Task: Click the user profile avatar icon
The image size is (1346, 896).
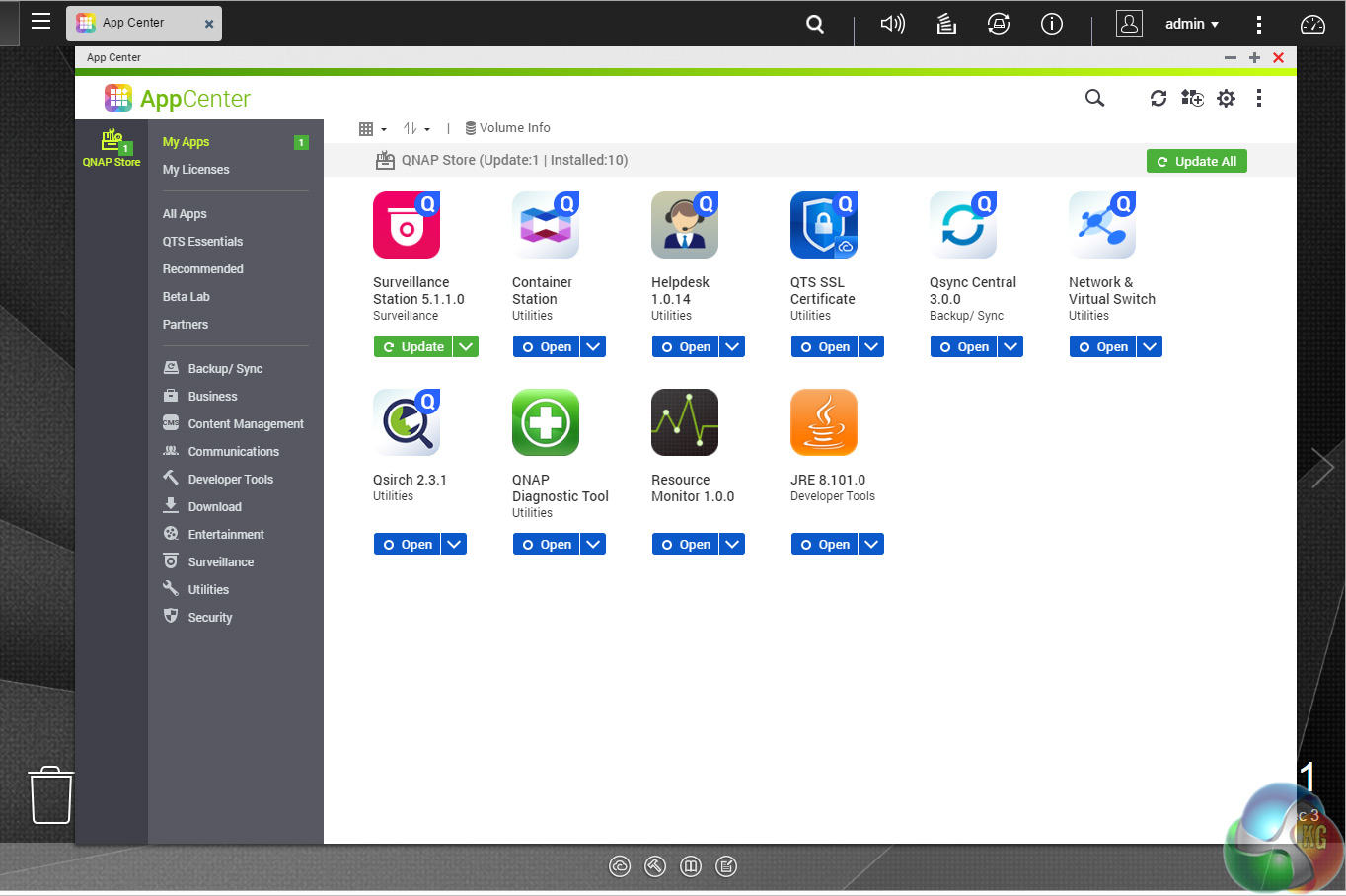Action: tap(1129, 24)
